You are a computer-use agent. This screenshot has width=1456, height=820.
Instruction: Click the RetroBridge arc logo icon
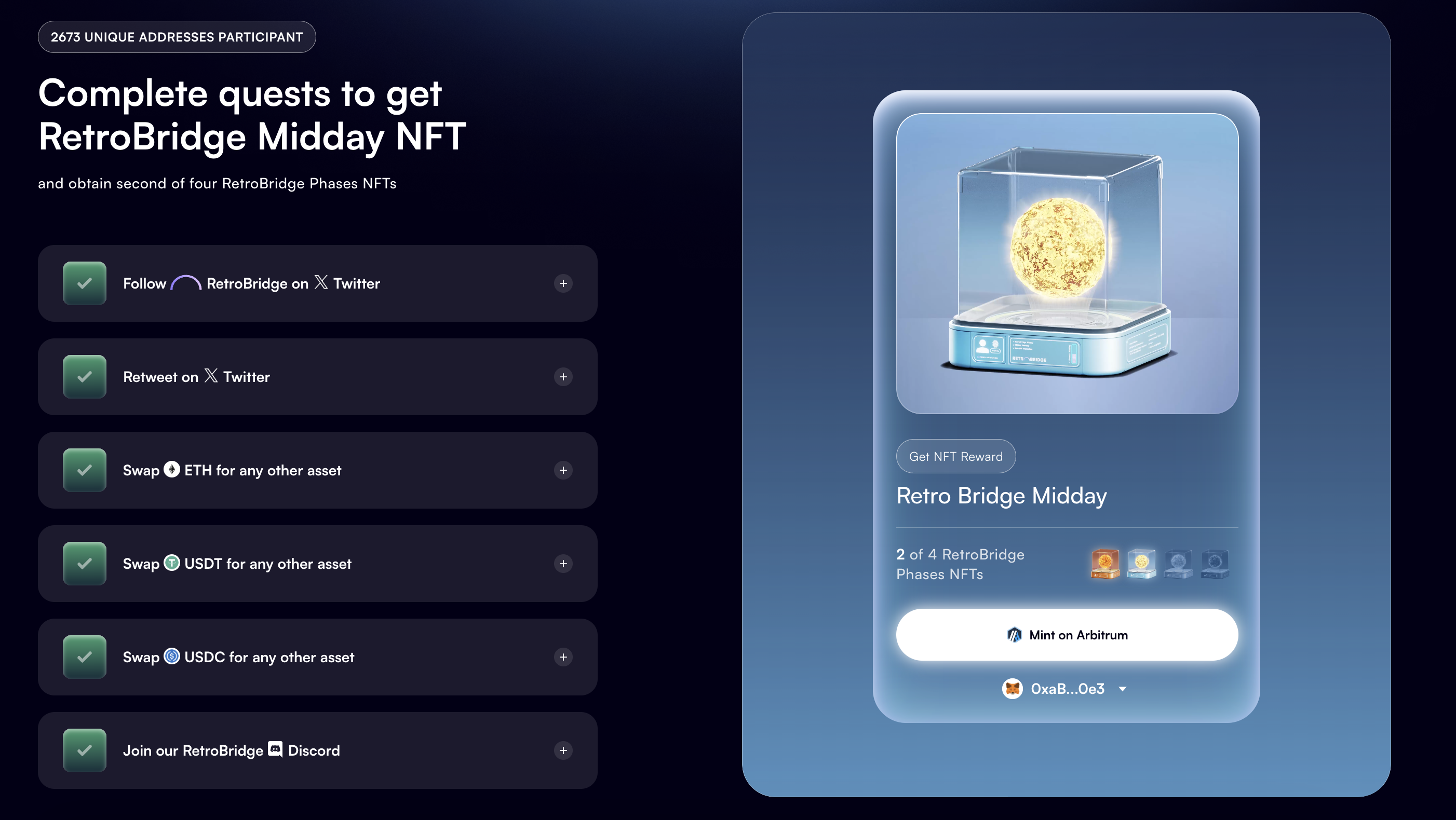click(186, 282)
